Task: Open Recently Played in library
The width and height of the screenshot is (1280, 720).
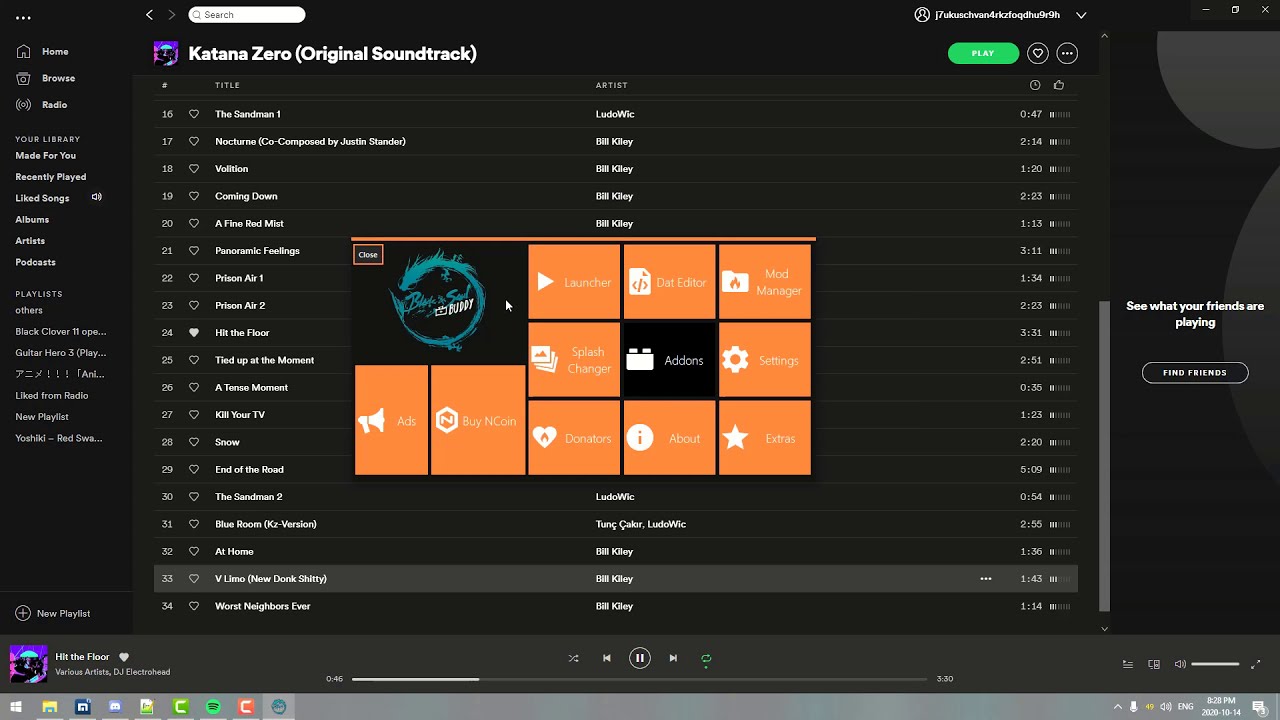Action: pos(51,177)
